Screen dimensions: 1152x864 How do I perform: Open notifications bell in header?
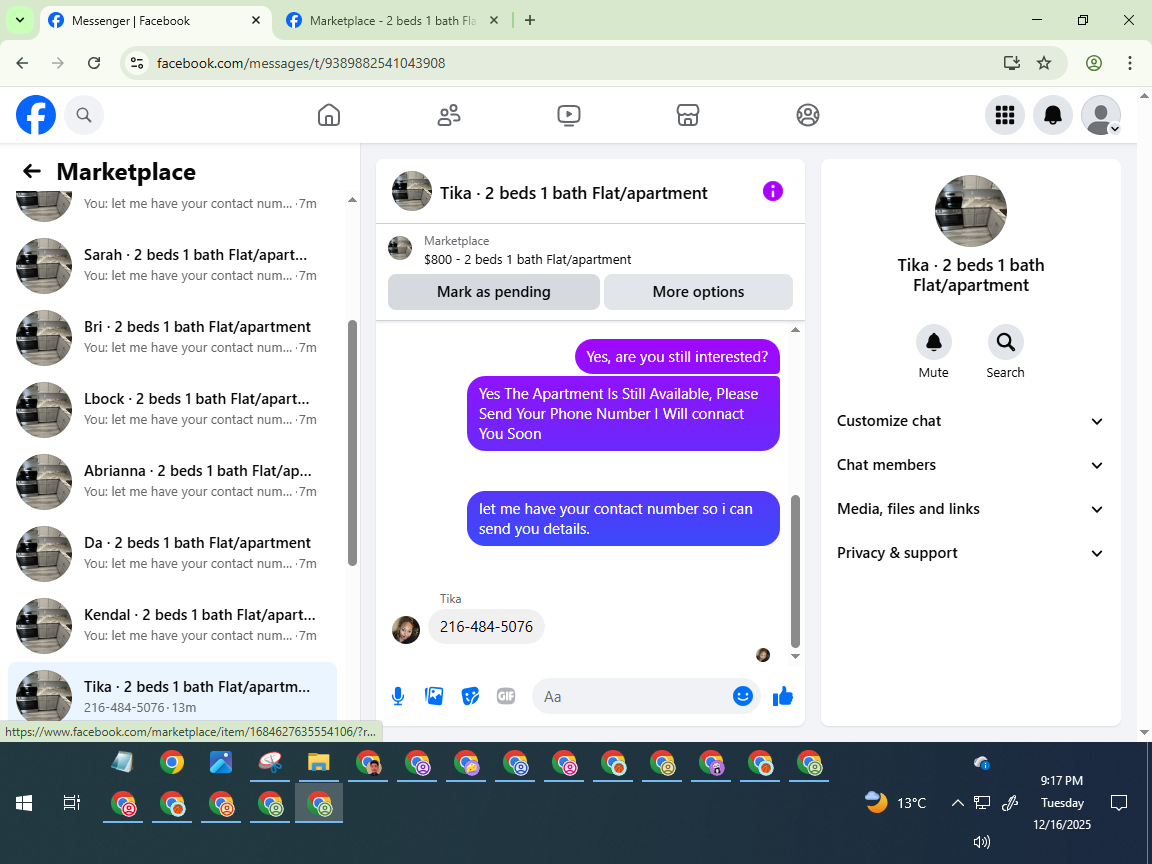[1053, 115]
